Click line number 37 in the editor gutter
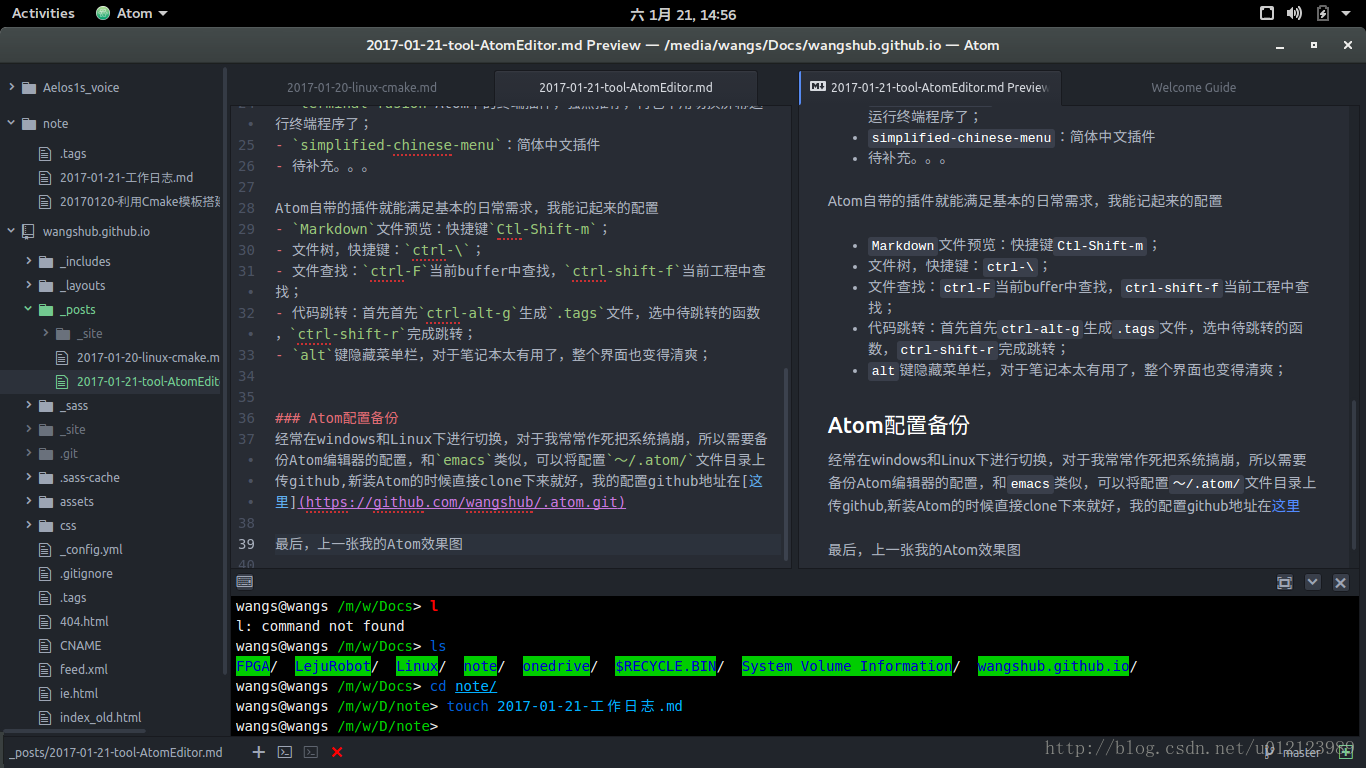The width and height of the screenshot is (1366, 768). pos(247,439)
